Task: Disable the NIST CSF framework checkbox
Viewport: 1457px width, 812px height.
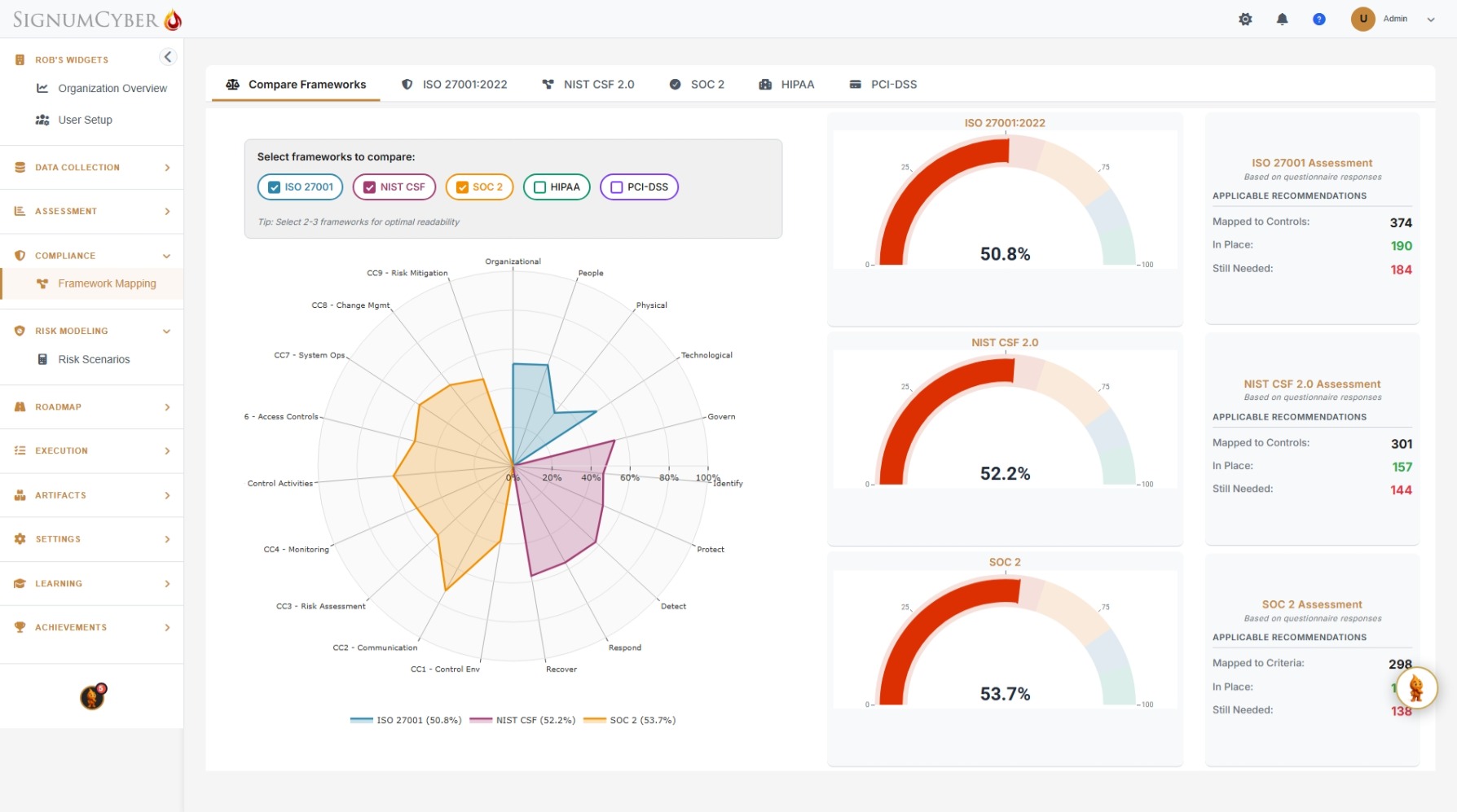Action: pos(368,187)
